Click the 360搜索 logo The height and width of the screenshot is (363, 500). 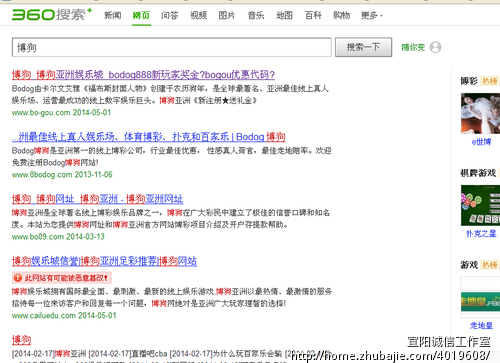[52, 14]
